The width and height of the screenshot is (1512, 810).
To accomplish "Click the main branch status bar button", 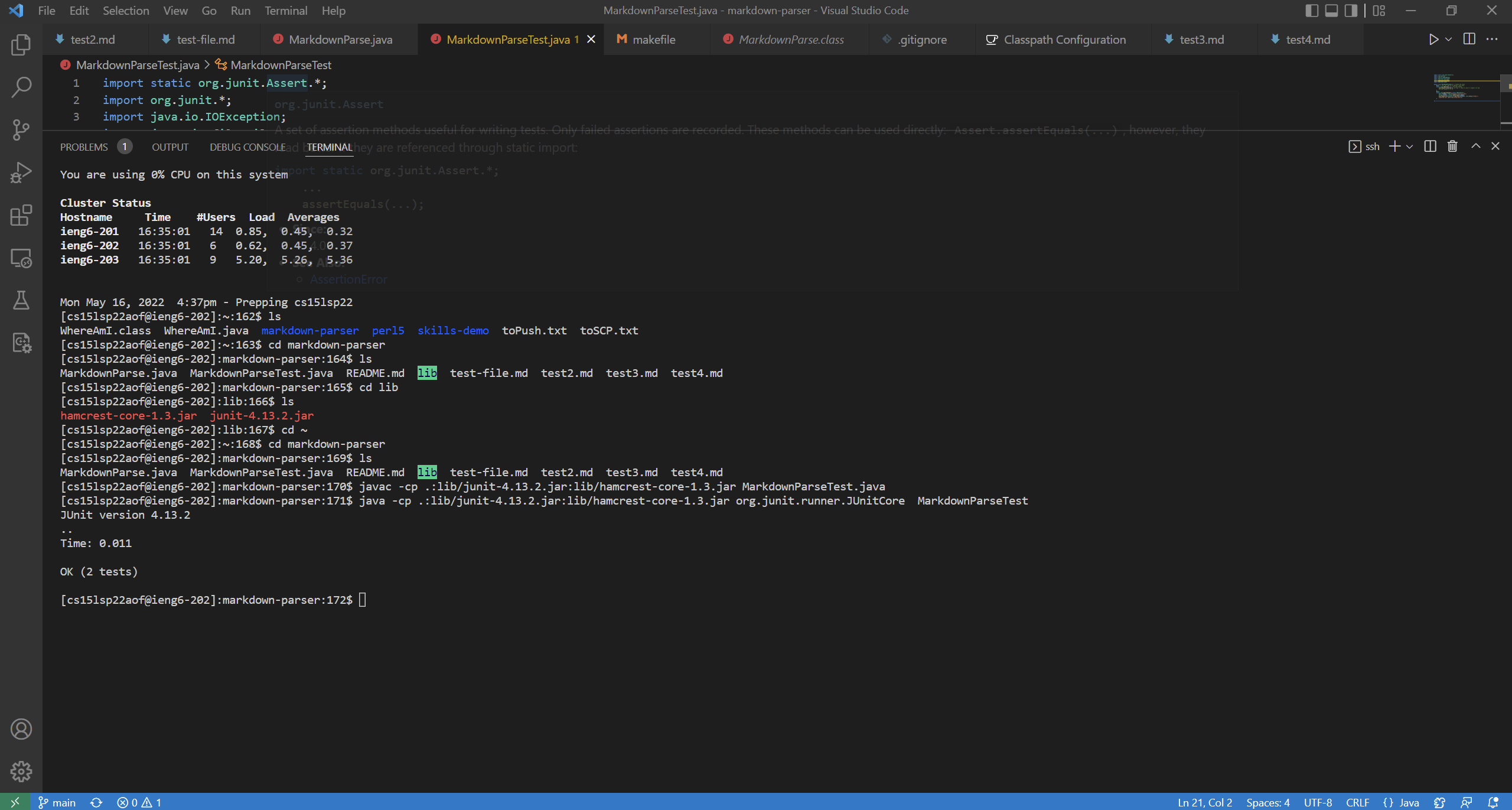I will (57, 802).
